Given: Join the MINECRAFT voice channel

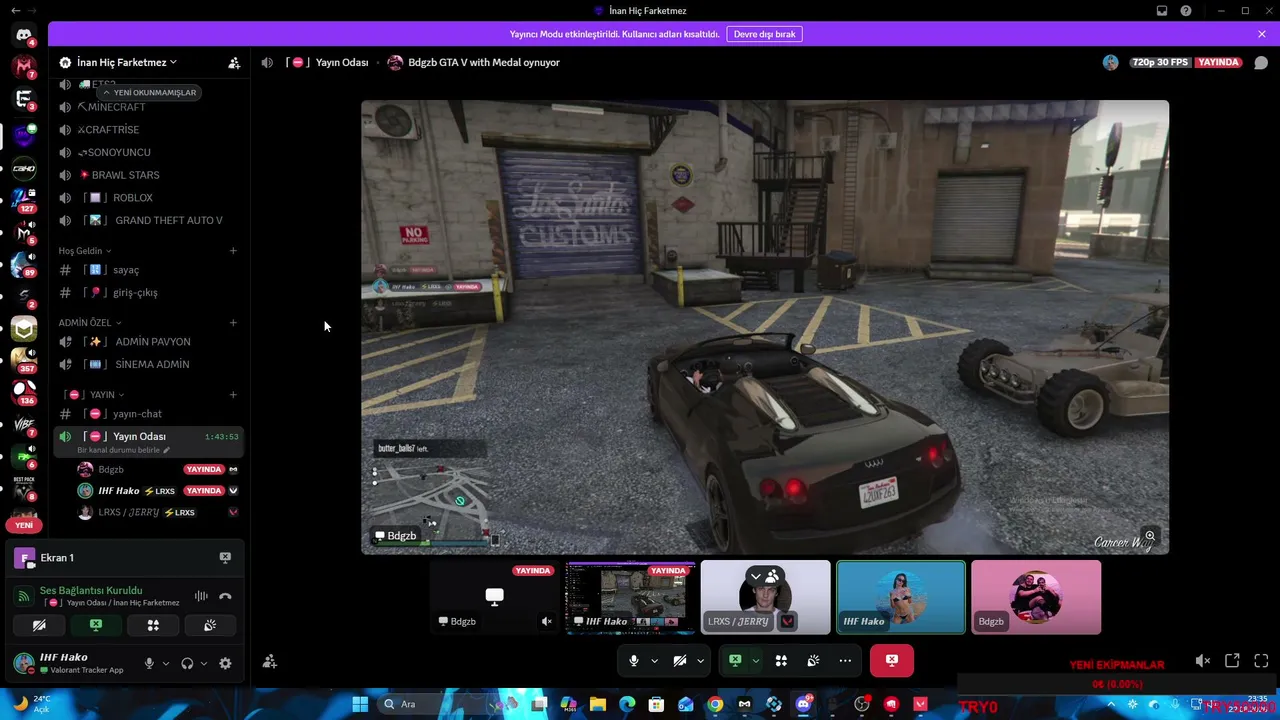Looking at the screenshot, I should 148,107.
